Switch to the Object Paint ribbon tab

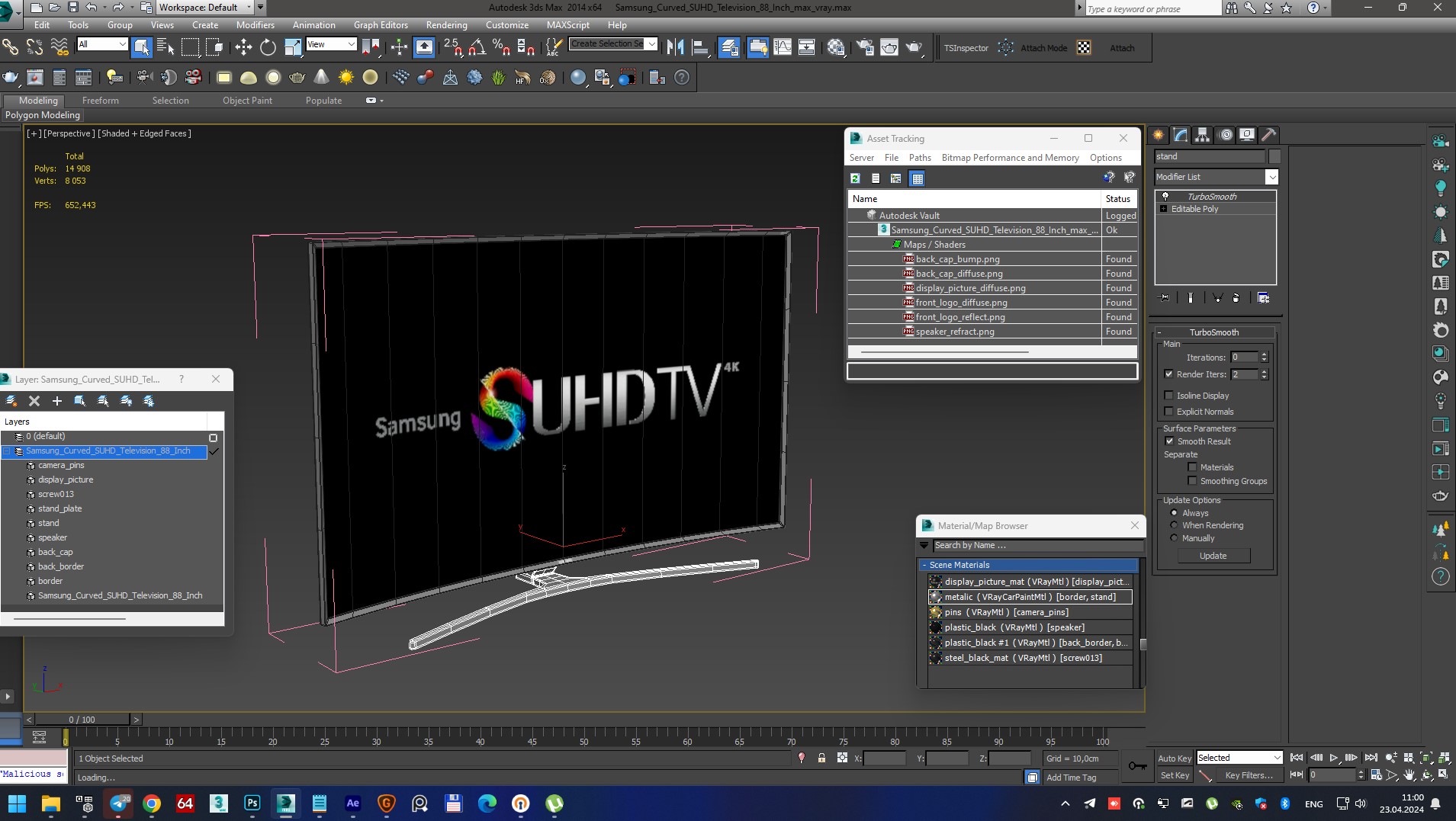point(247,101)
